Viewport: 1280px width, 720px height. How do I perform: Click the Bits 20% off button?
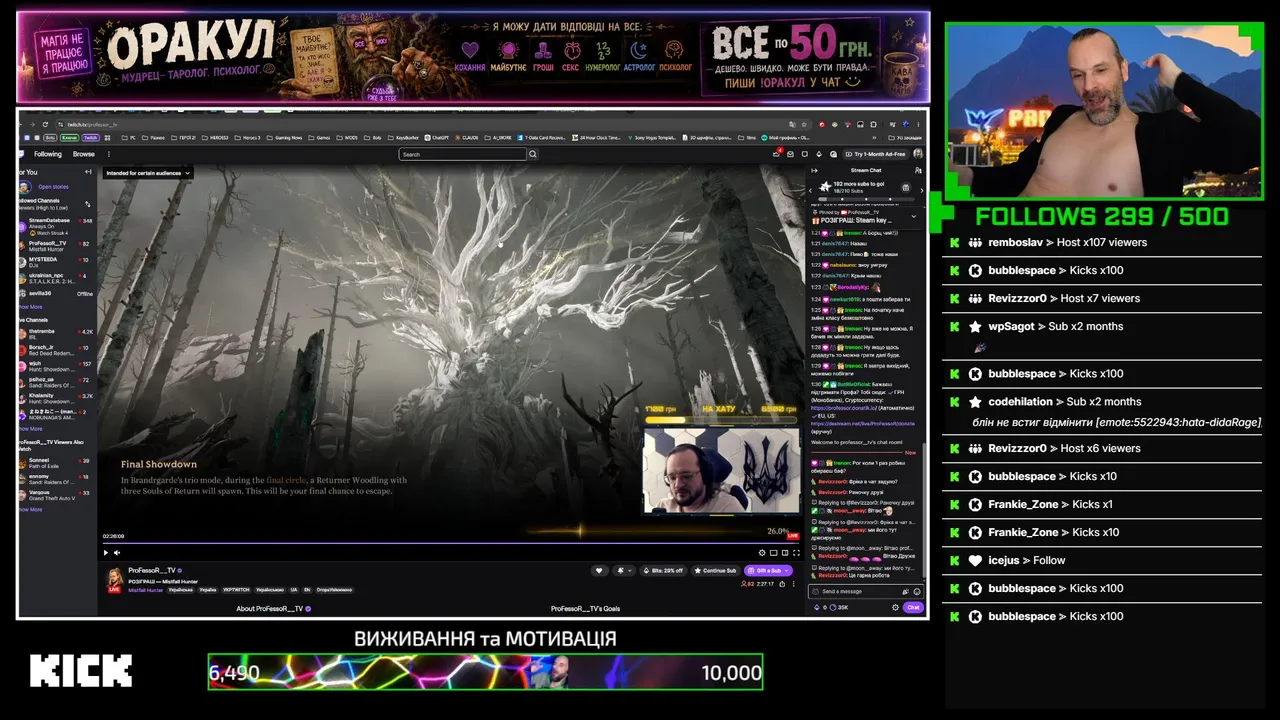pyautogui.click(x=662, y=570)
